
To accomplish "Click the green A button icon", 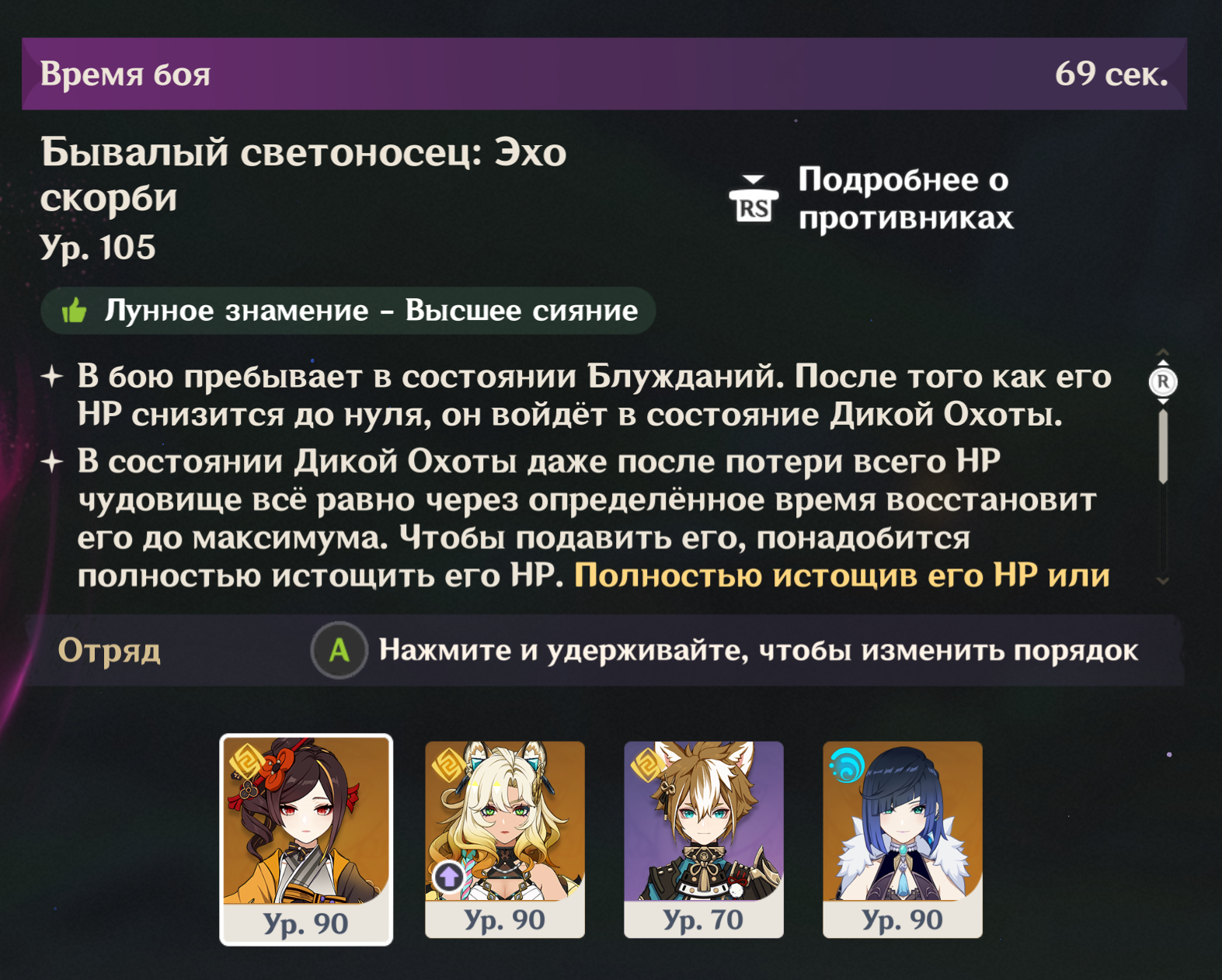I will coord(339,650).
